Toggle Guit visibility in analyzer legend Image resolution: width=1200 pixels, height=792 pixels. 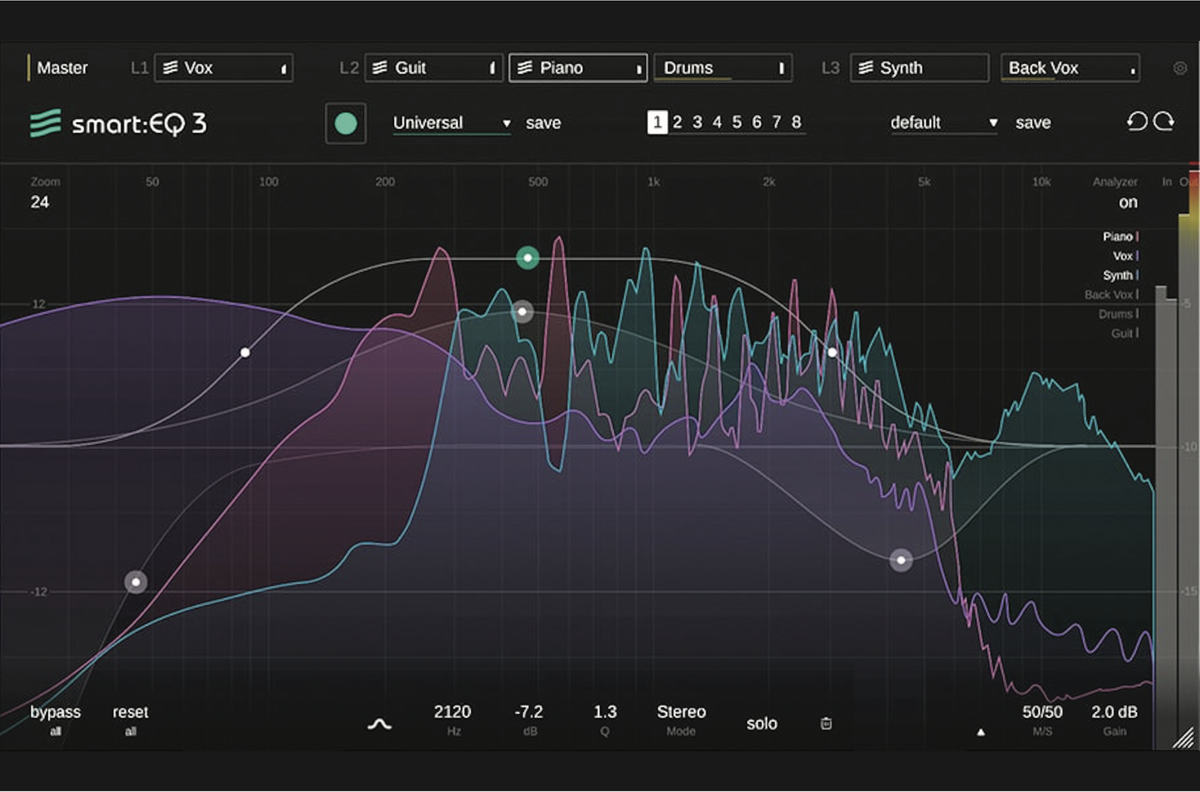(x=1124, y=333)
